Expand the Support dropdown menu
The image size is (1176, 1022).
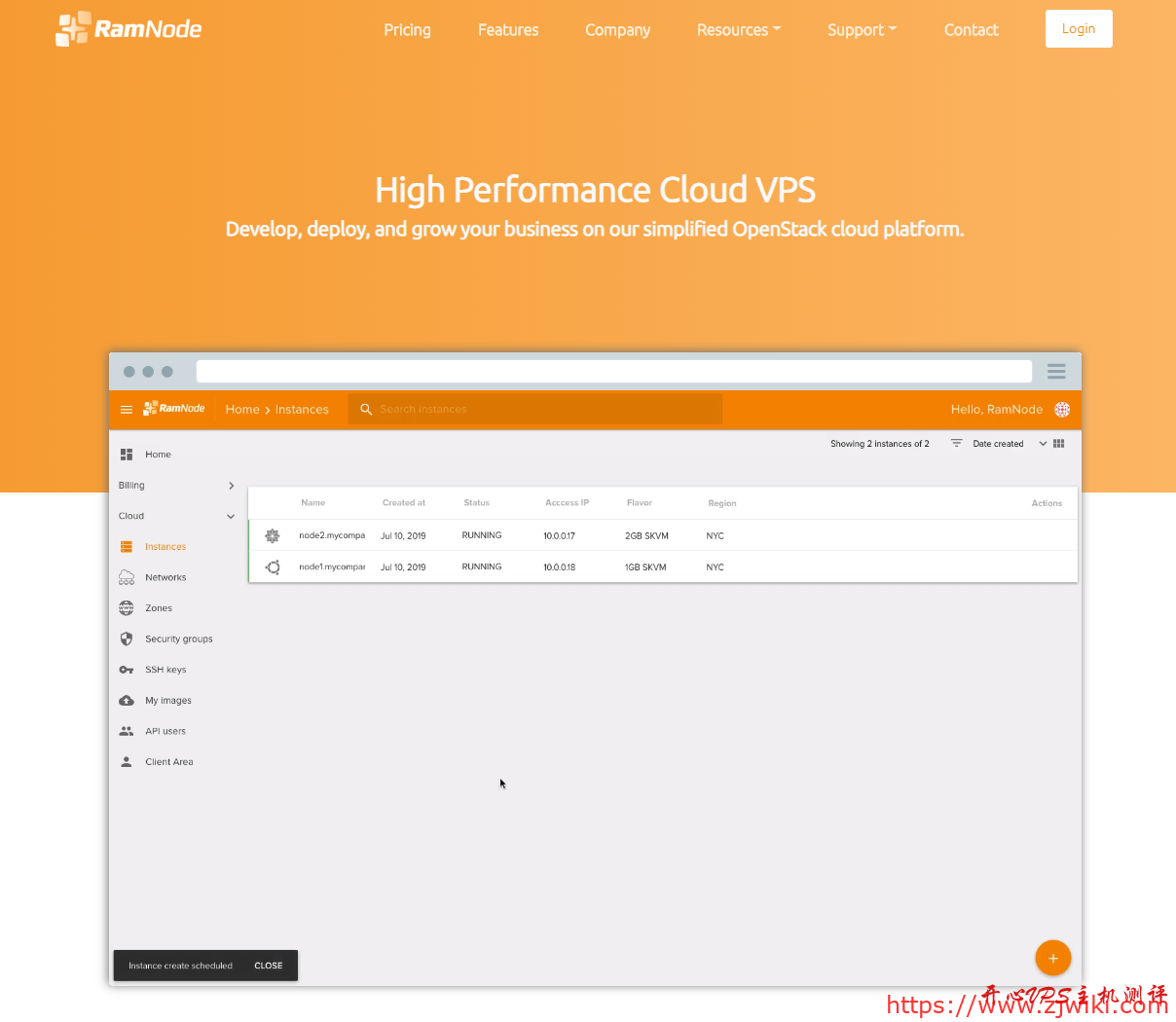tap(862, 30)
